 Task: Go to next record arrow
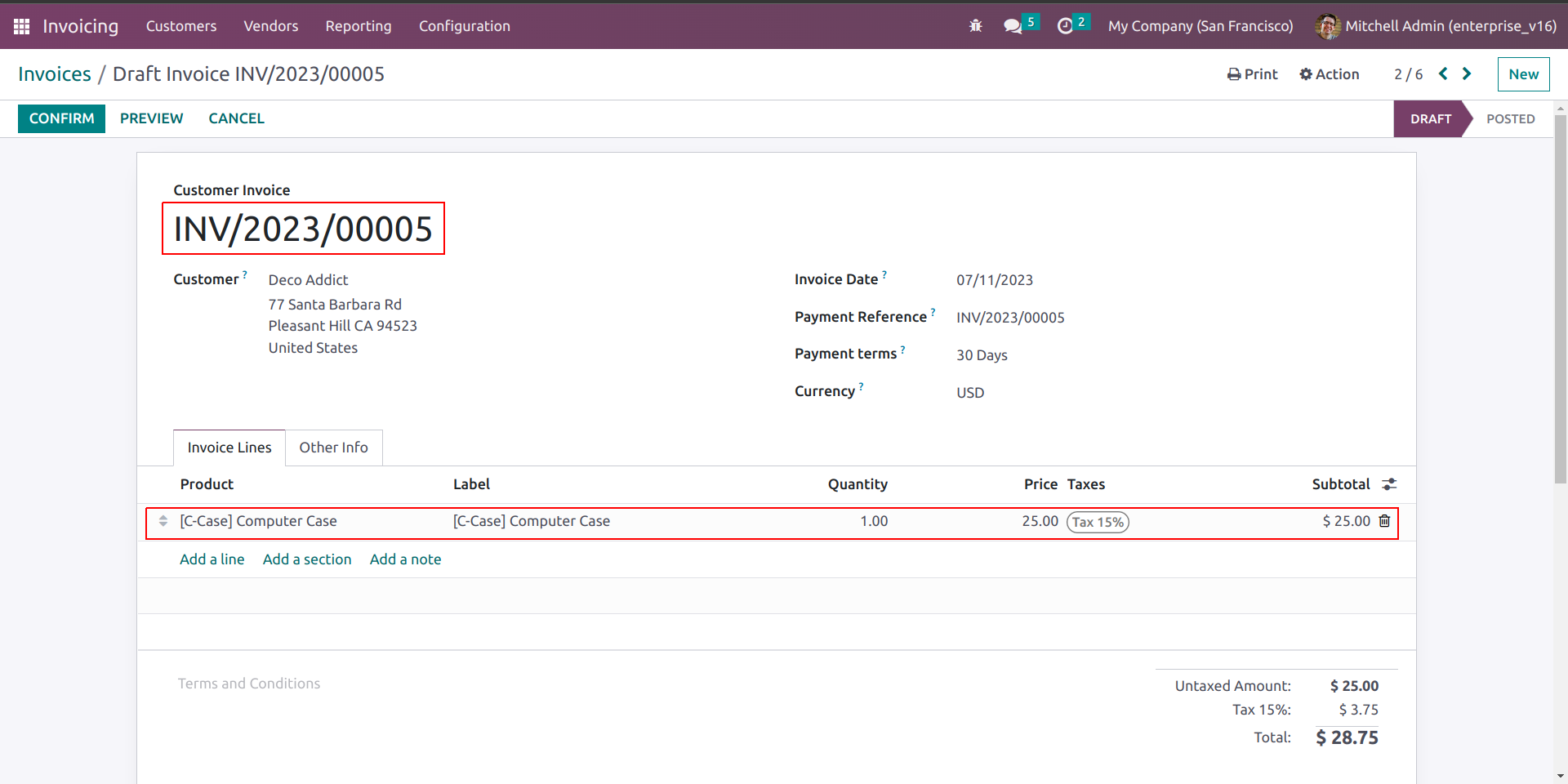pos(1467,73)
